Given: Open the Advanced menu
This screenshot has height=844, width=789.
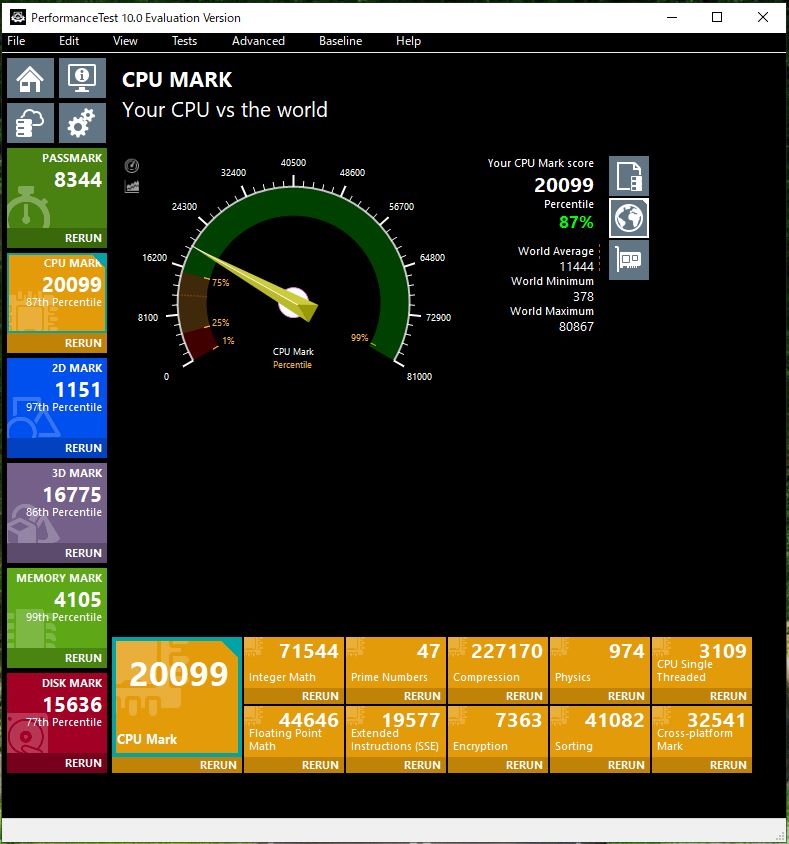Looking at the screenshot, I should pyautogui.click(x=258, y=41).
